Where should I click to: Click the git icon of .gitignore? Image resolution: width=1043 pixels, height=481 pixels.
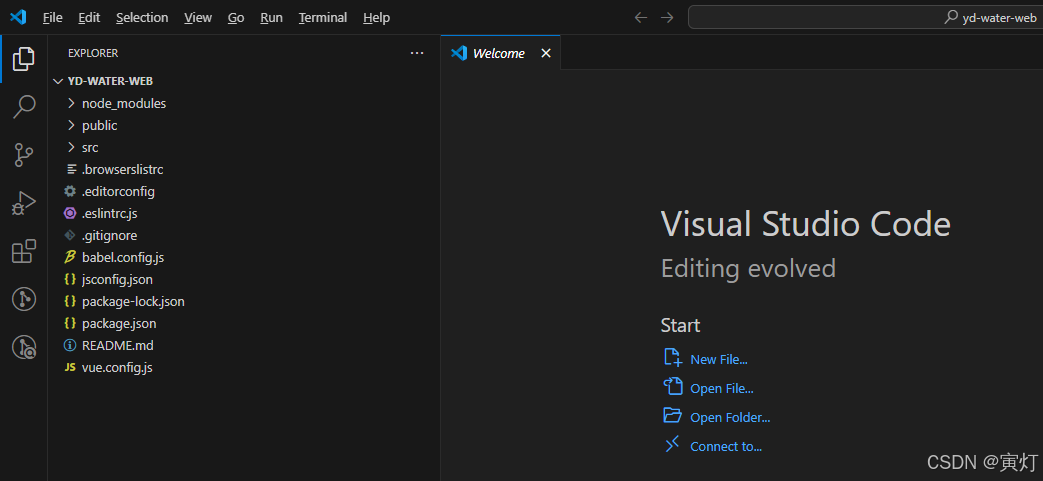[x=70, y=236]
